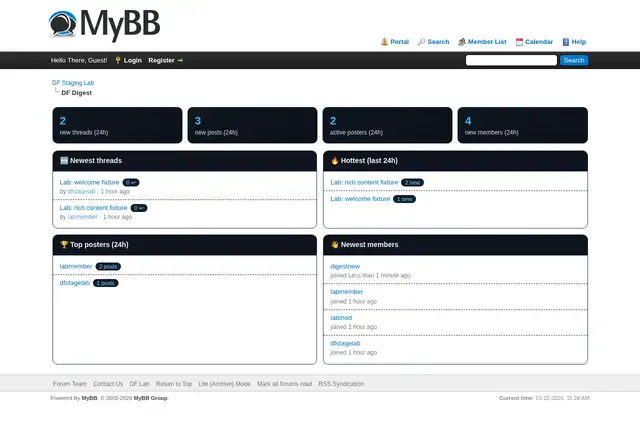Open labmember profile in Top posters
Viewport: 640px width, 430px height.
pyautogui.click(x=76, y=266)
